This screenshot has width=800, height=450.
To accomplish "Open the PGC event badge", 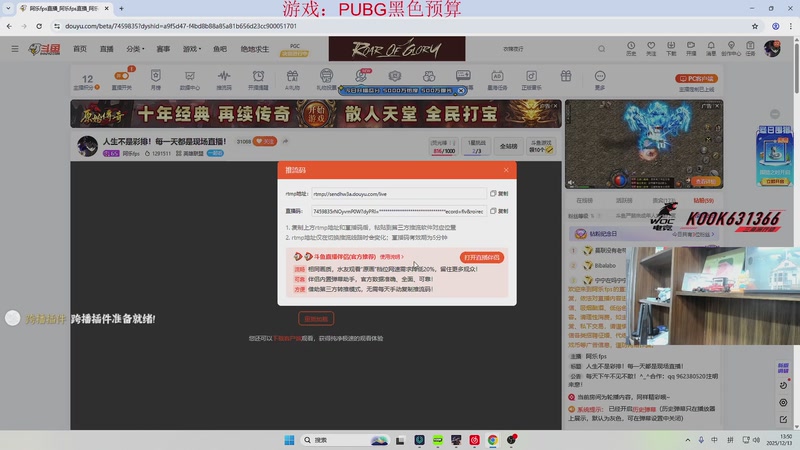I will click(x=294, y=50).
